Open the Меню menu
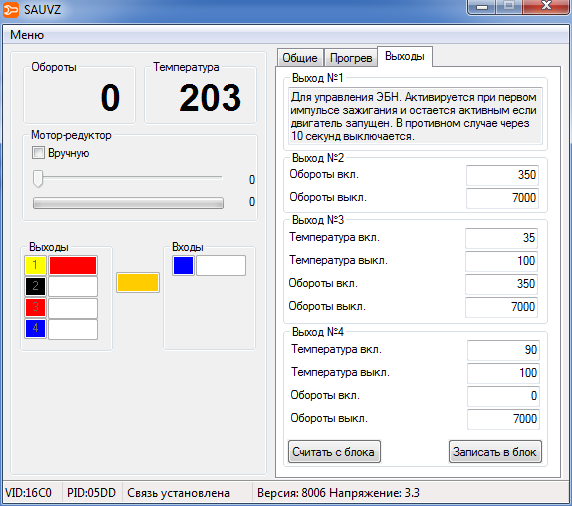Viewport: 572px width, 506px height. (x=27, y=35)
